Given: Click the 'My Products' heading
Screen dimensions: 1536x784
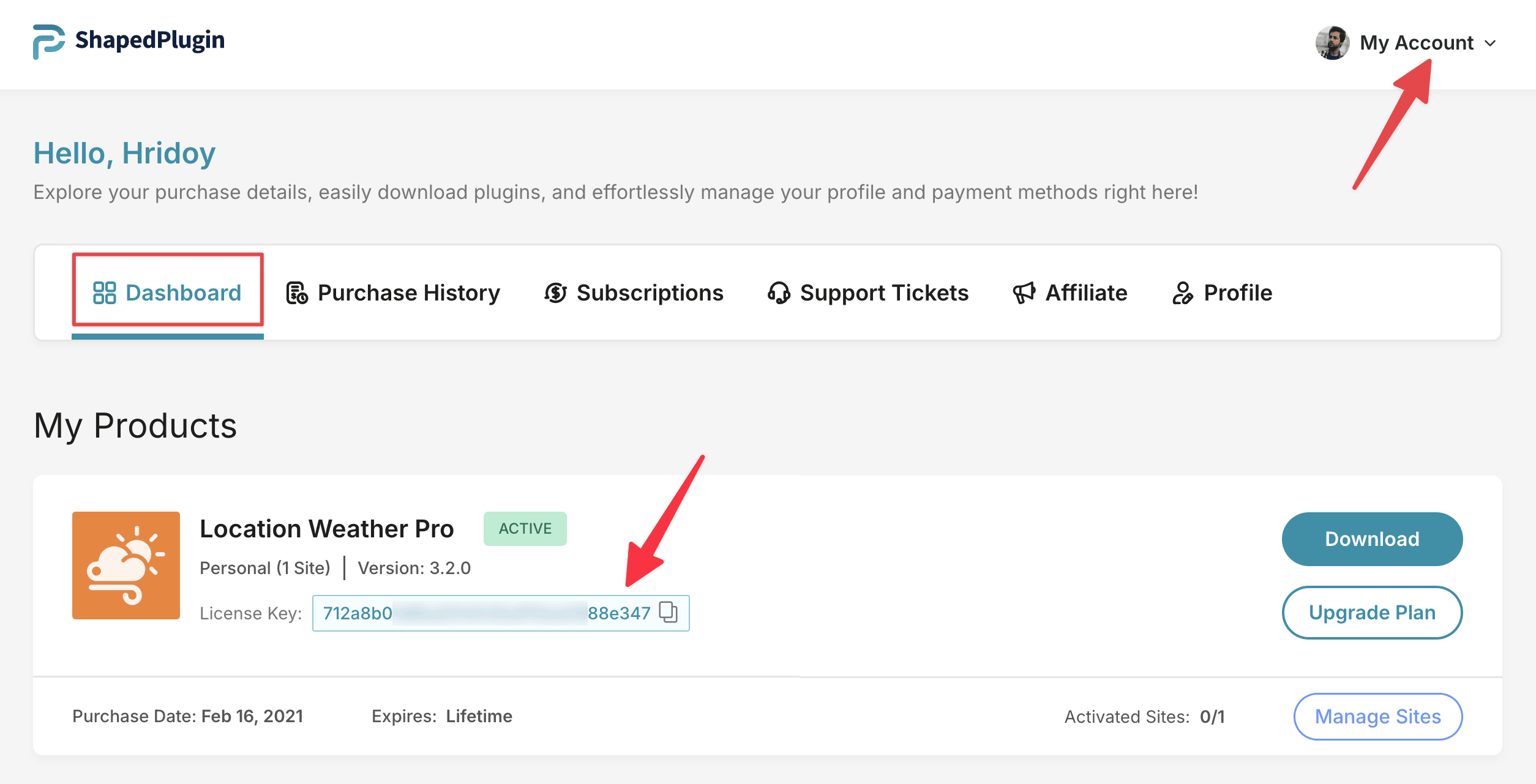Looking at the screenshot, I should coord(135,426).
